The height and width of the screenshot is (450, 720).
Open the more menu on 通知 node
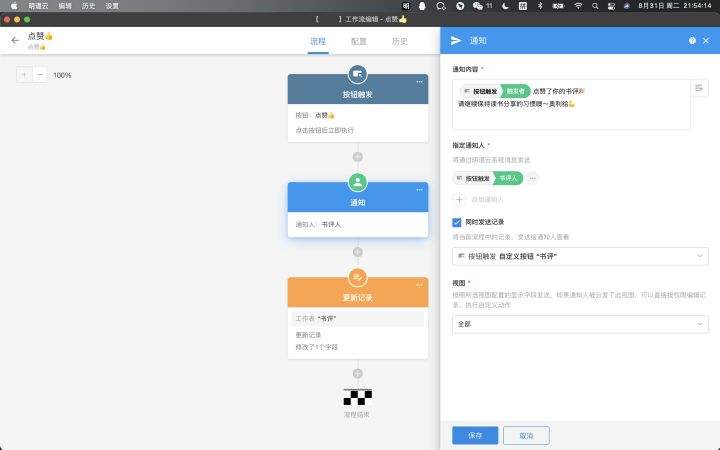[x=419, y=190]
